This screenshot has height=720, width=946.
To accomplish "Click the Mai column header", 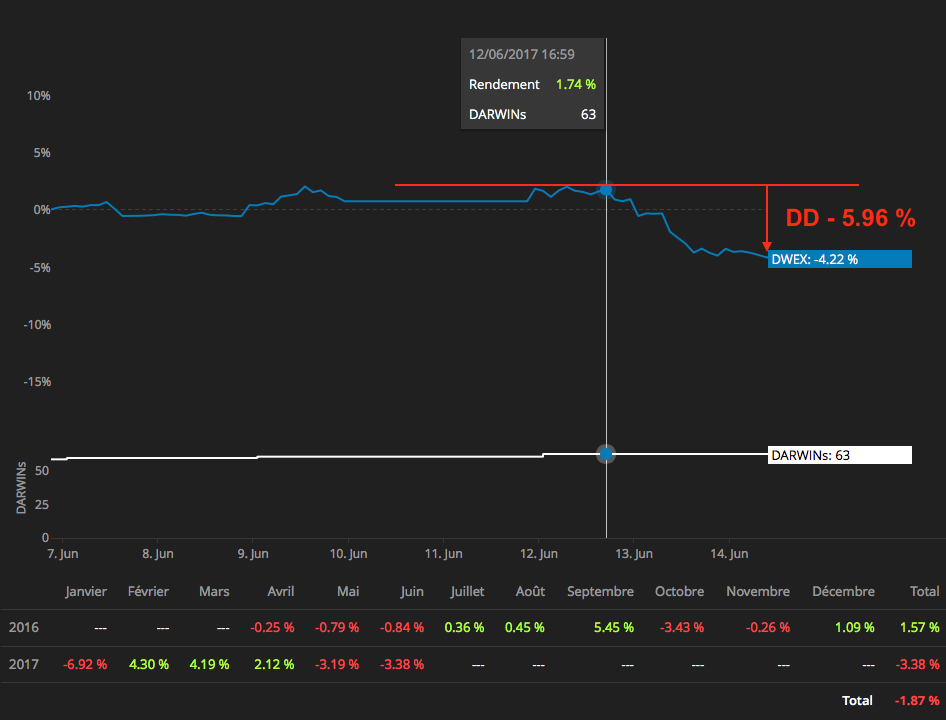I will coord(348,592).
